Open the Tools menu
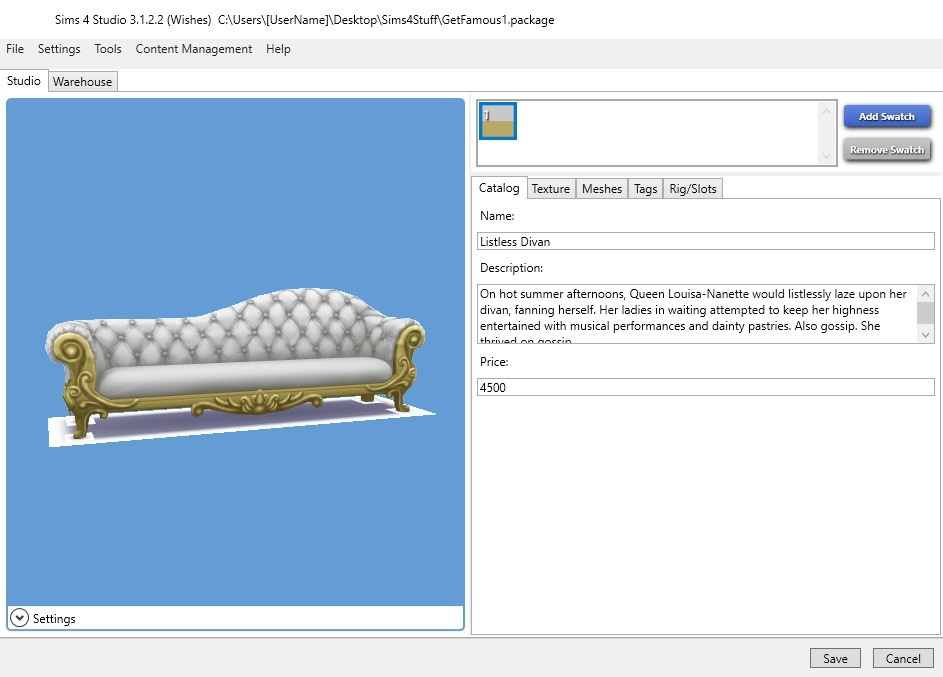This screenshot has height=677, width=943. tap(108, 49)
